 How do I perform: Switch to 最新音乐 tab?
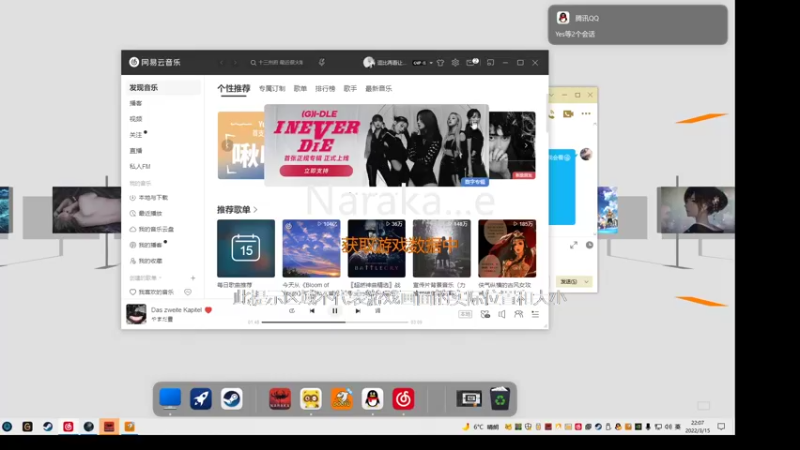tap(379, 89)
